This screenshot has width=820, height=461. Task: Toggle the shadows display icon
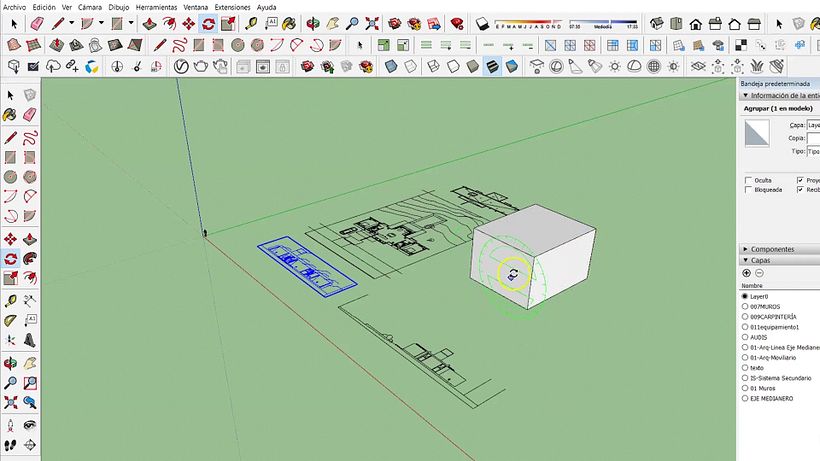coord(482,24)
